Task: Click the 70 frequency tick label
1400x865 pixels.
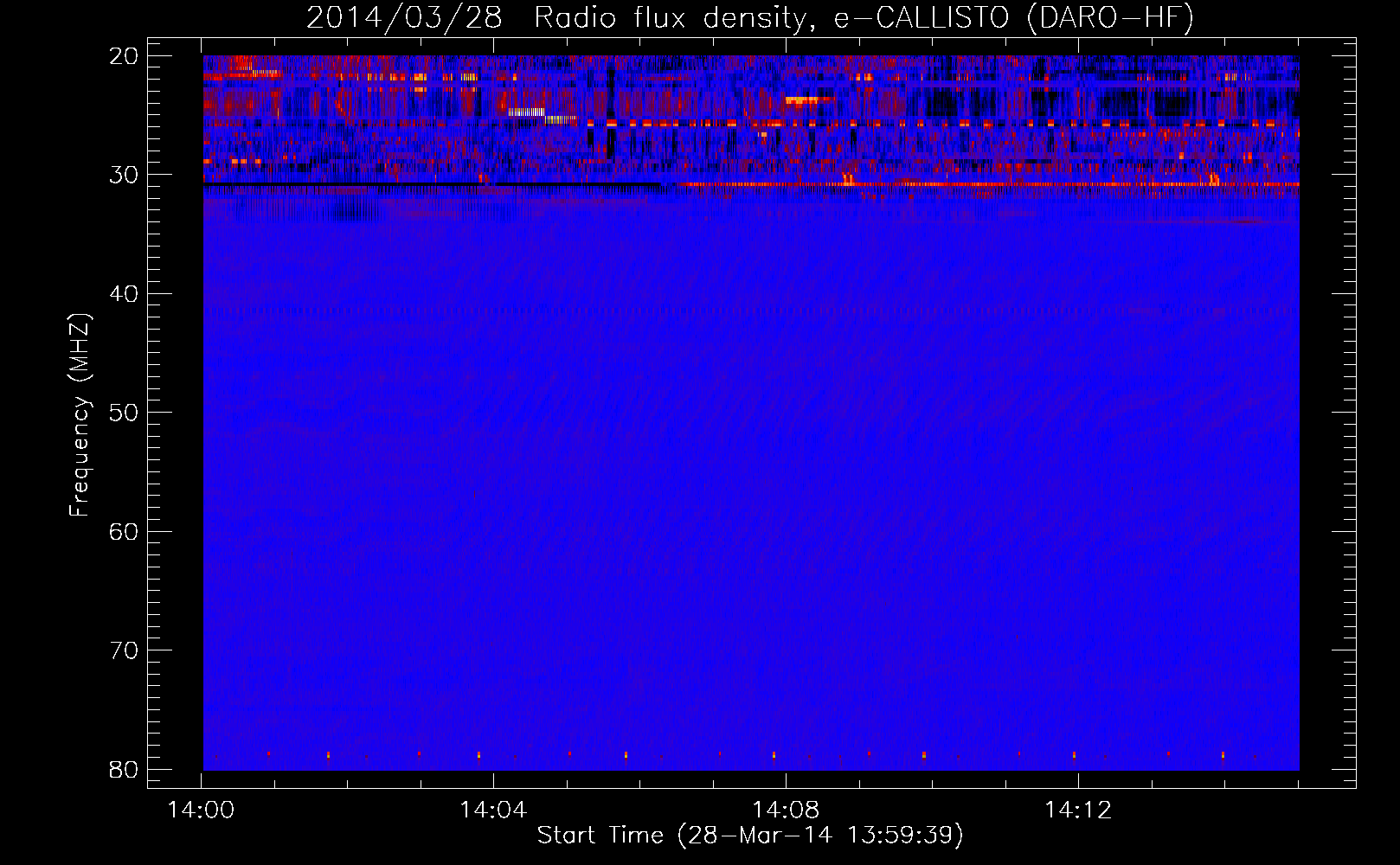Action: coord(124,650)
